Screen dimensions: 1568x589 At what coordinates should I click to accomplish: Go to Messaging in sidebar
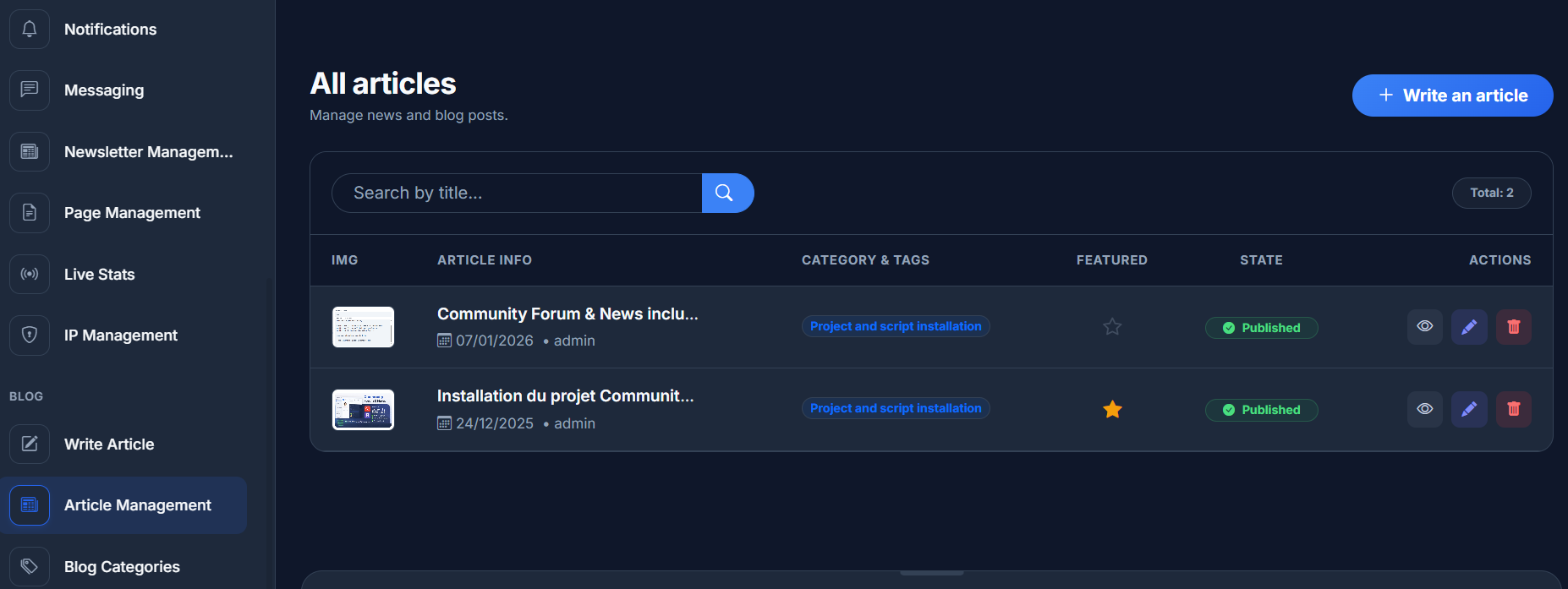(104, 90)
